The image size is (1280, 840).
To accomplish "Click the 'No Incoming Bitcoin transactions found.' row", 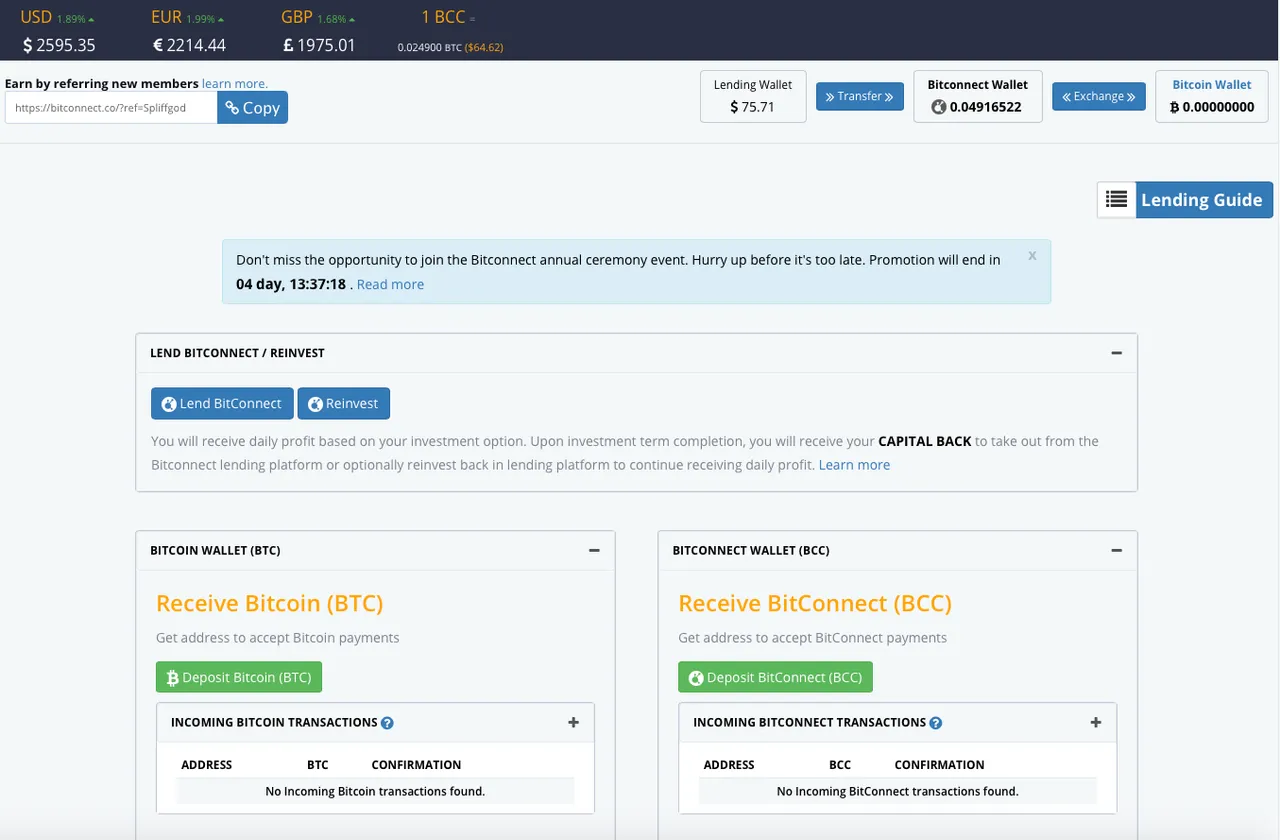I will [x=375, y=791].
